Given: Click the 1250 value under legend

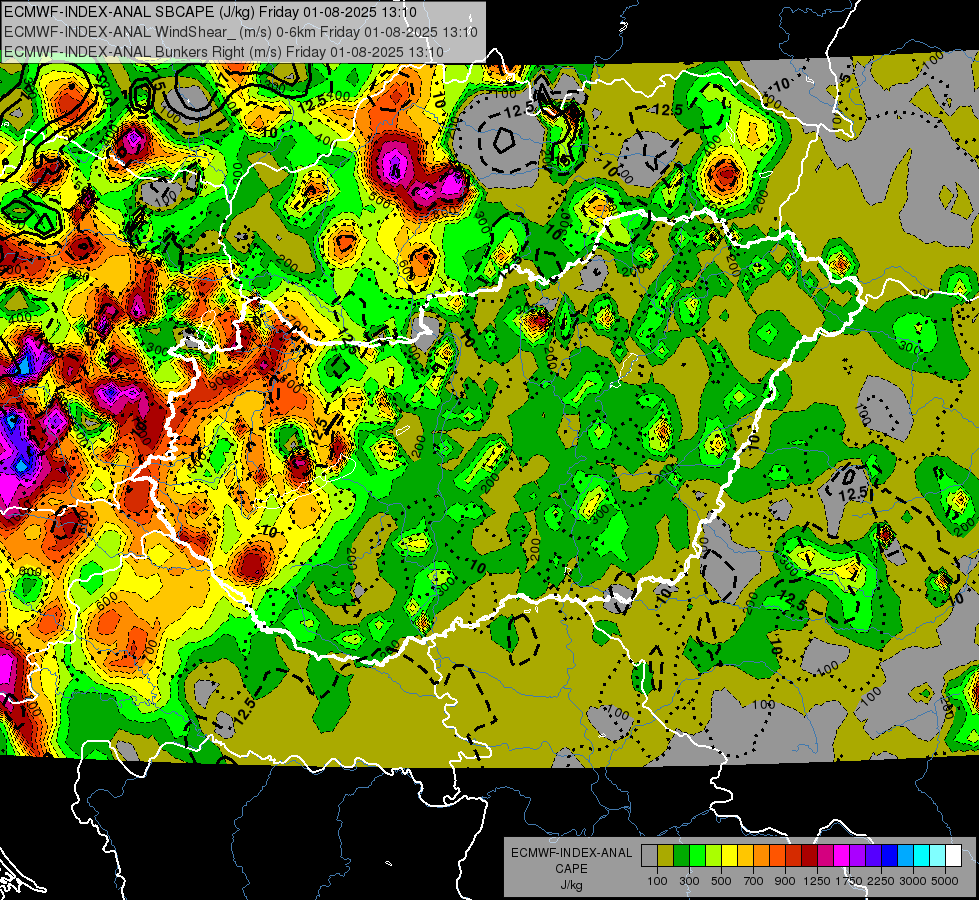Looking at the screenshot, I should pyautogui.click(x=817, y=881).
